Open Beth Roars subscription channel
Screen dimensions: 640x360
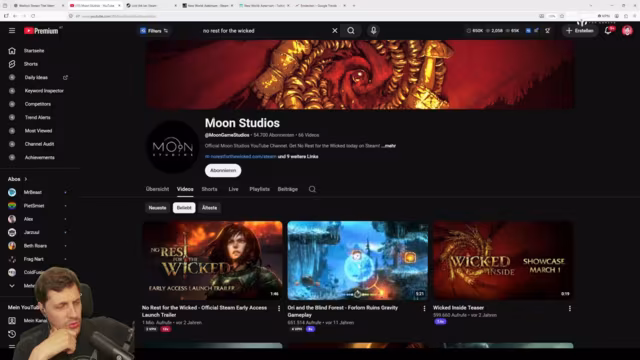coord(36,246)
